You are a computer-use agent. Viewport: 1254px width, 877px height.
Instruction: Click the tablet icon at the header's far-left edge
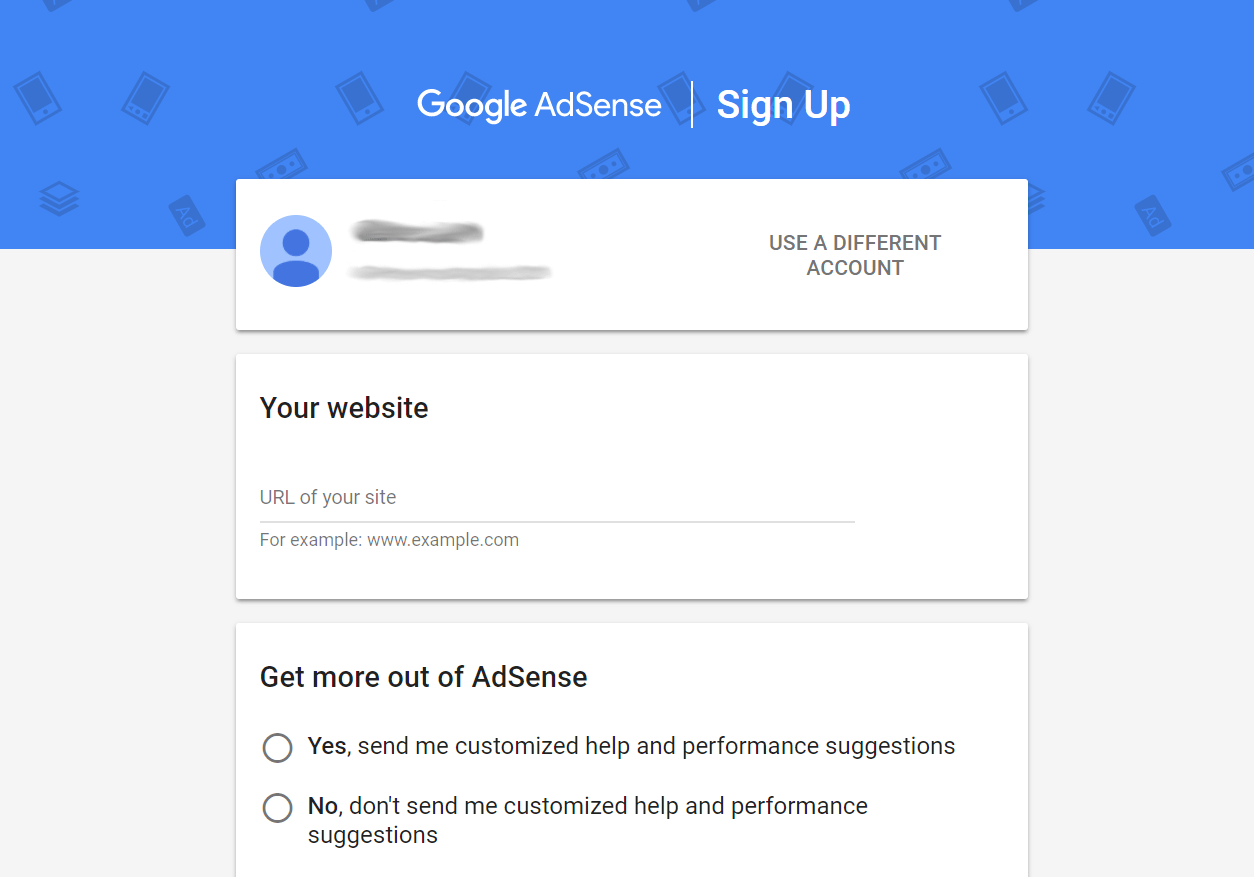click(37, 97)
